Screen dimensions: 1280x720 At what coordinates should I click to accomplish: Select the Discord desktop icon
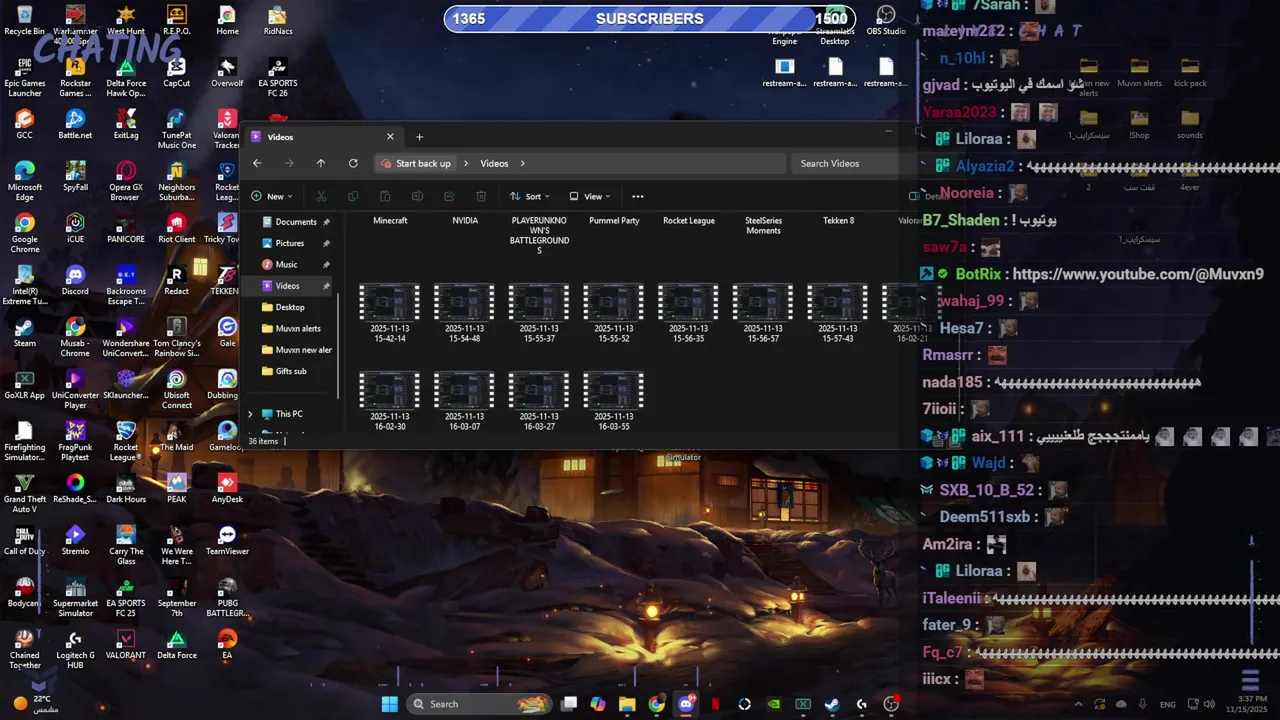(x=75, y=280)
